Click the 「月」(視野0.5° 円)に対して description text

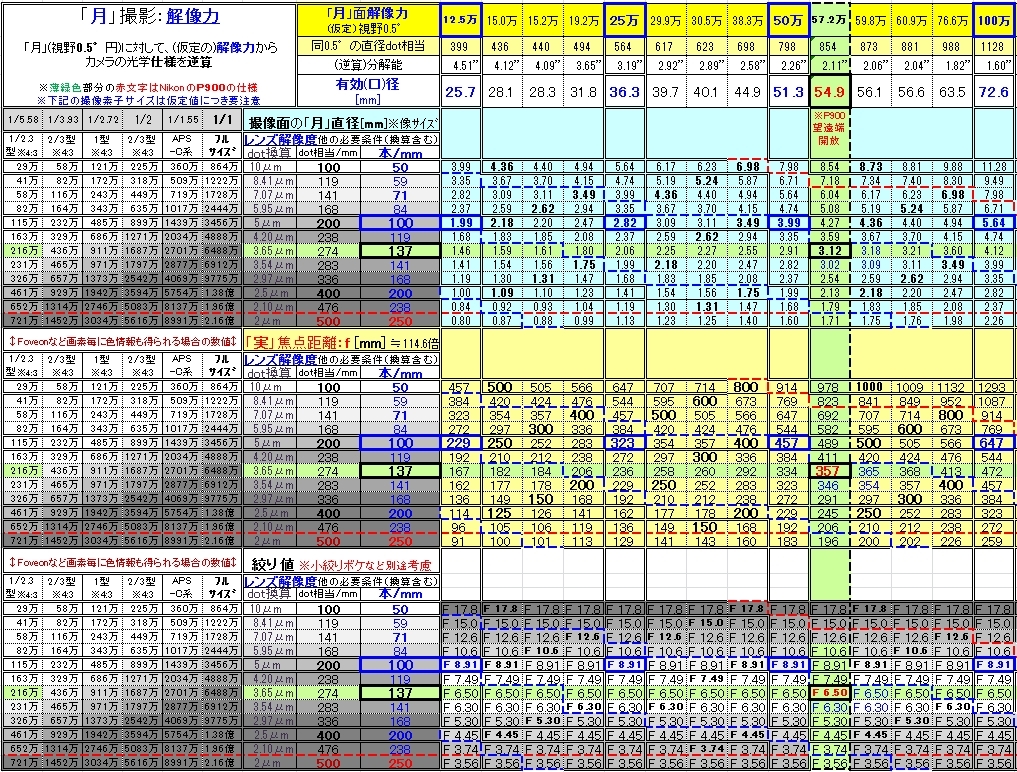(149, 54)
